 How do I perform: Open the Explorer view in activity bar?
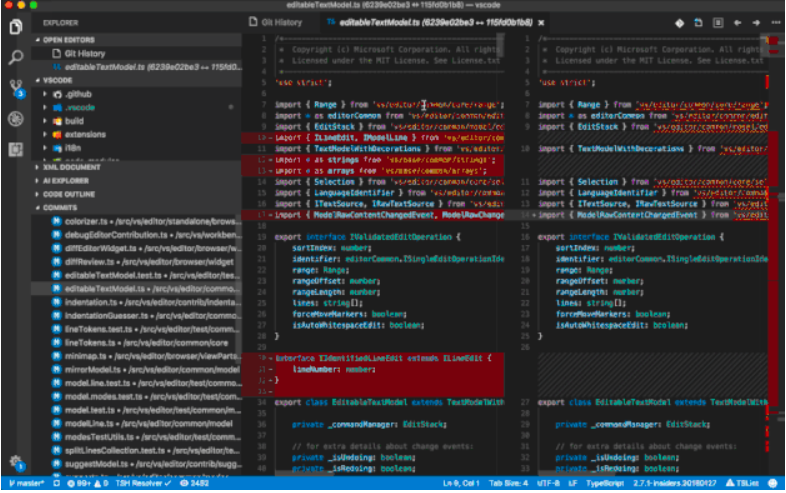pos(15,26)
